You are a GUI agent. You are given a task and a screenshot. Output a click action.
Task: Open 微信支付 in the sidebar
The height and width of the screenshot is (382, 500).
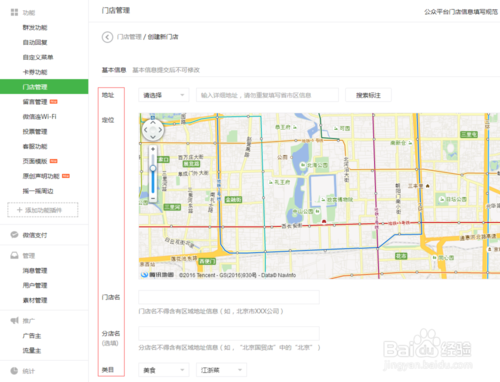point(35,235)
